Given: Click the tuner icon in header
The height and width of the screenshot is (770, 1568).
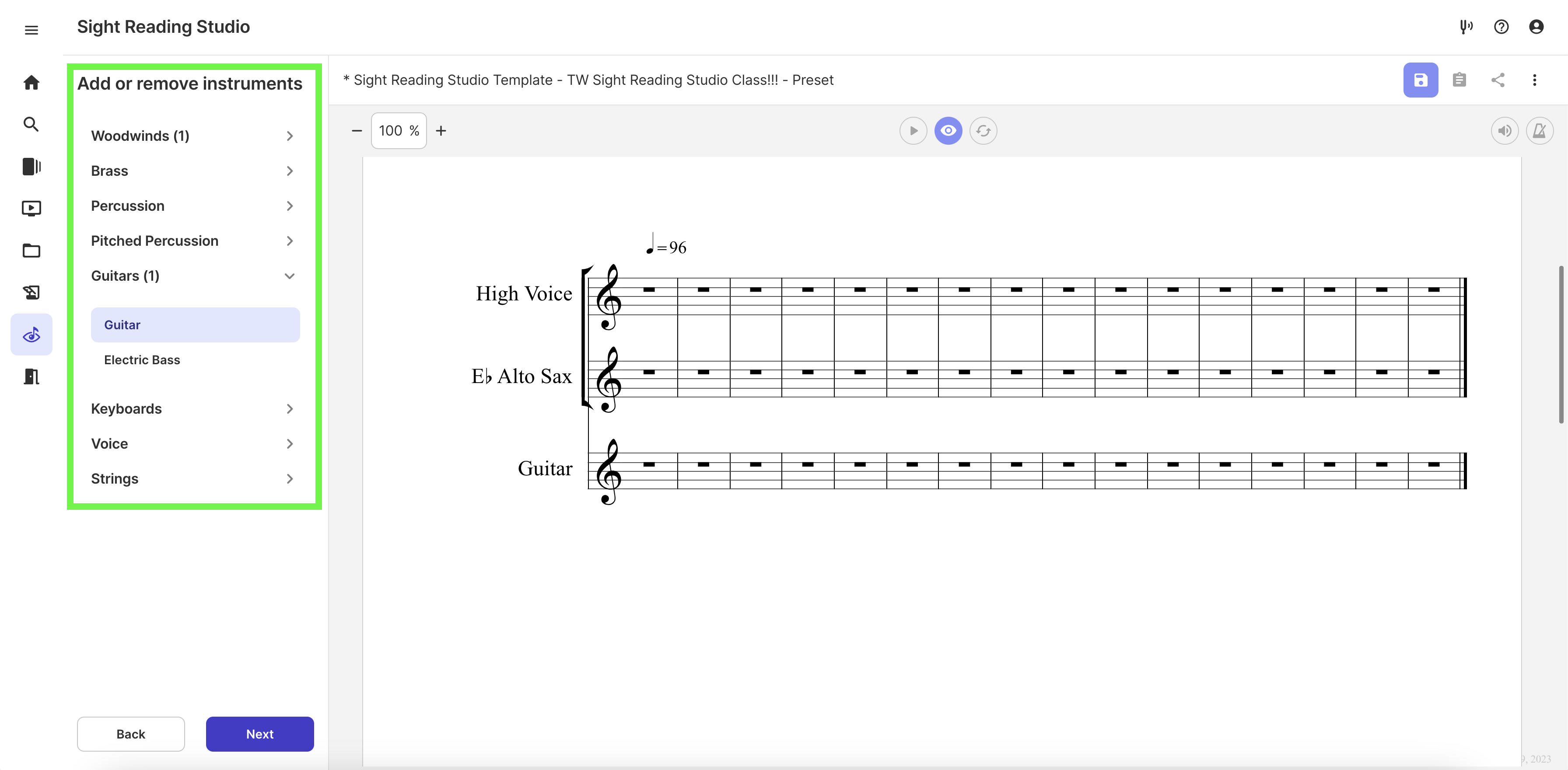Looking at the screenshot, I should (1466, 27).
